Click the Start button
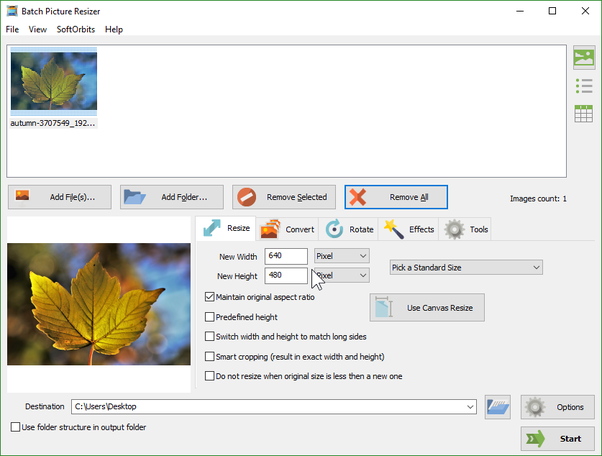Image resolution: width=602 pixels, height=456 pixels. [x=557, y=439]
